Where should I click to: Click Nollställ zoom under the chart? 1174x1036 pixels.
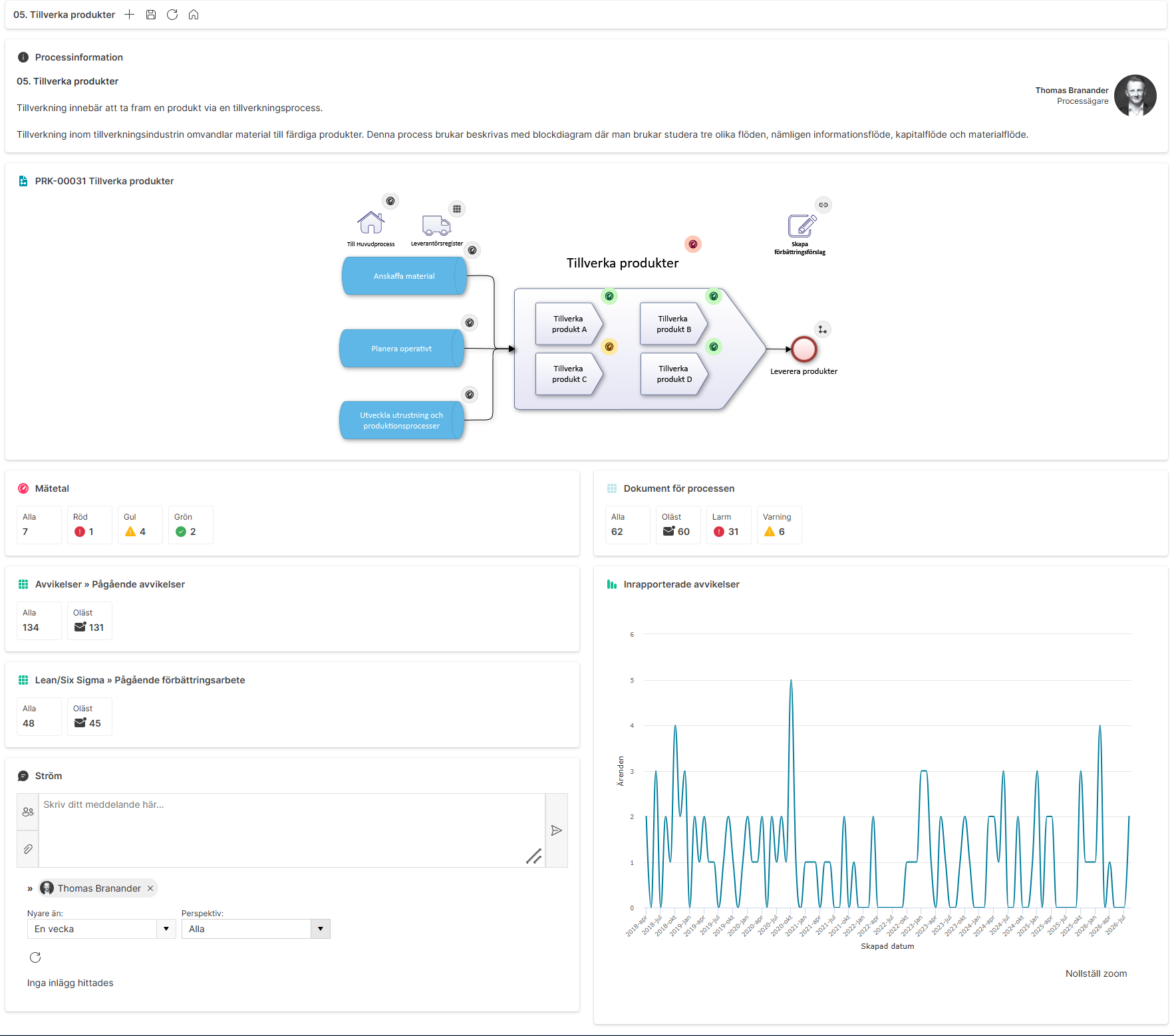pyautogui.click(x=1096, y=973)
